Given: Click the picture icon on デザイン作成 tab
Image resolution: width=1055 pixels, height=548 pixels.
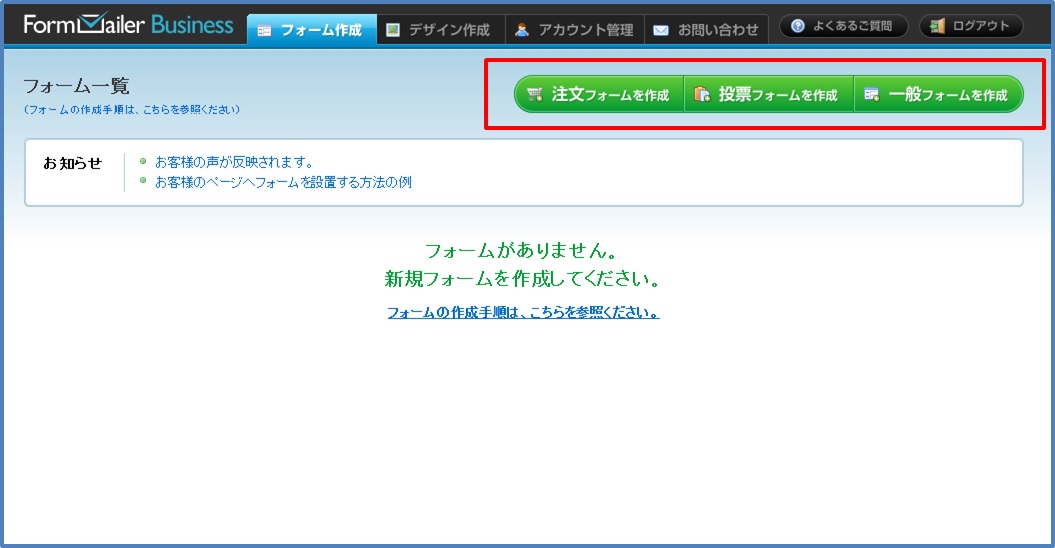Looking at the screenshot, I should pyautogui.click(x=393, y=30).
